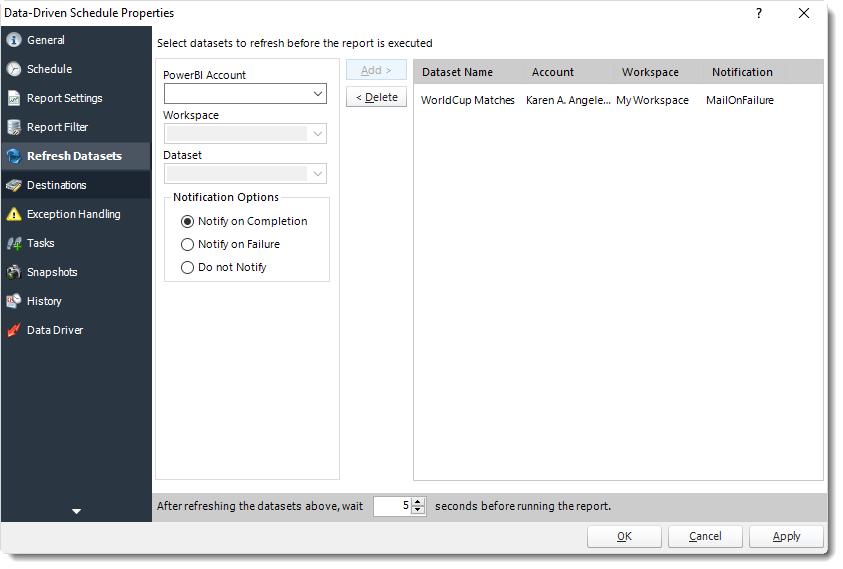Viewport: 843px width, 569px height.
Task: Expand sidebar with the down arrow
Action: [x=76, y=511]
